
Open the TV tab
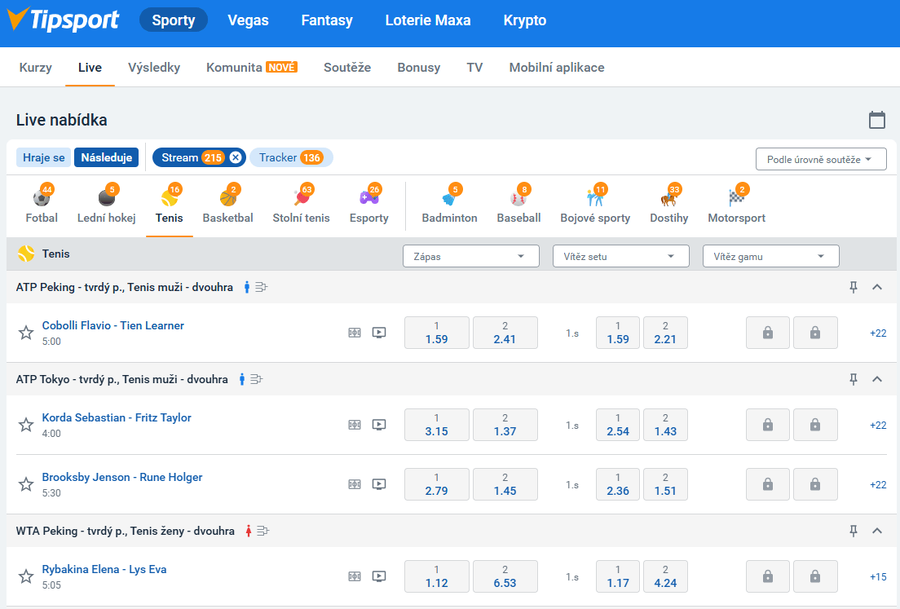tap(475, 67)
